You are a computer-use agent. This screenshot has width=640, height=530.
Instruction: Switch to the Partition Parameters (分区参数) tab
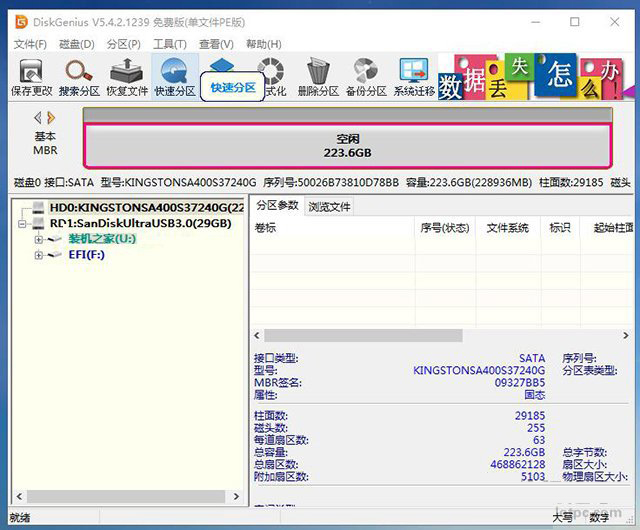click(x=277, y=205)
